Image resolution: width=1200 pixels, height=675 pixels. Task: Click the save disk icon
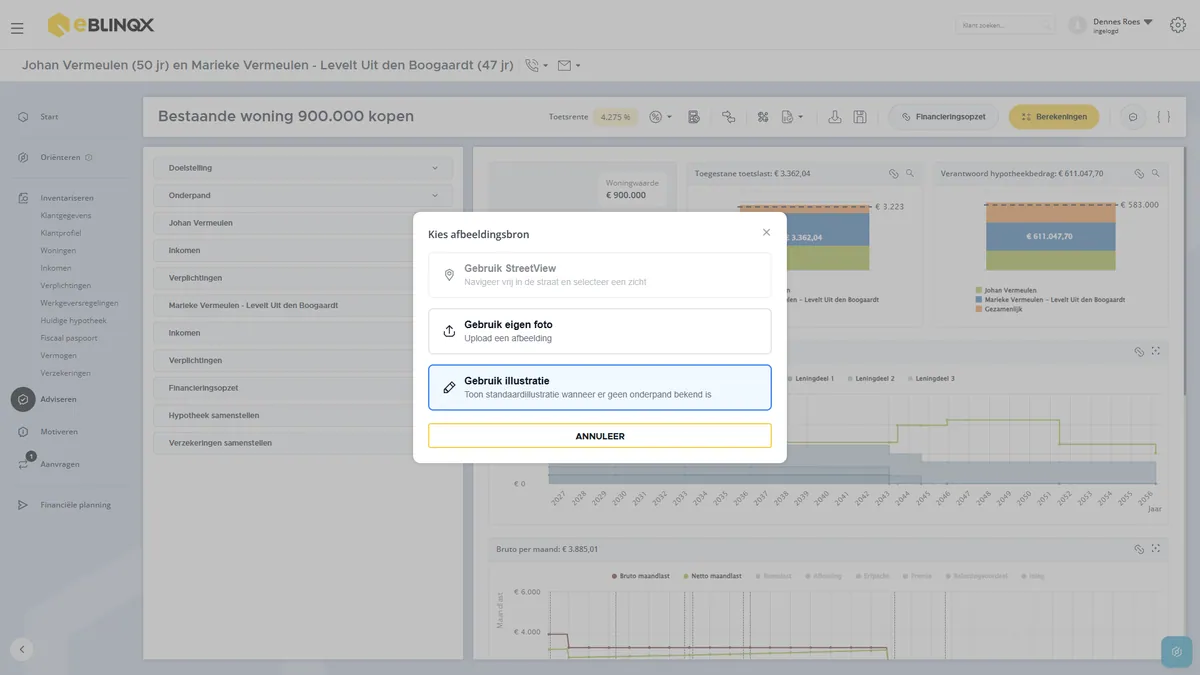(x=860, y=117)
